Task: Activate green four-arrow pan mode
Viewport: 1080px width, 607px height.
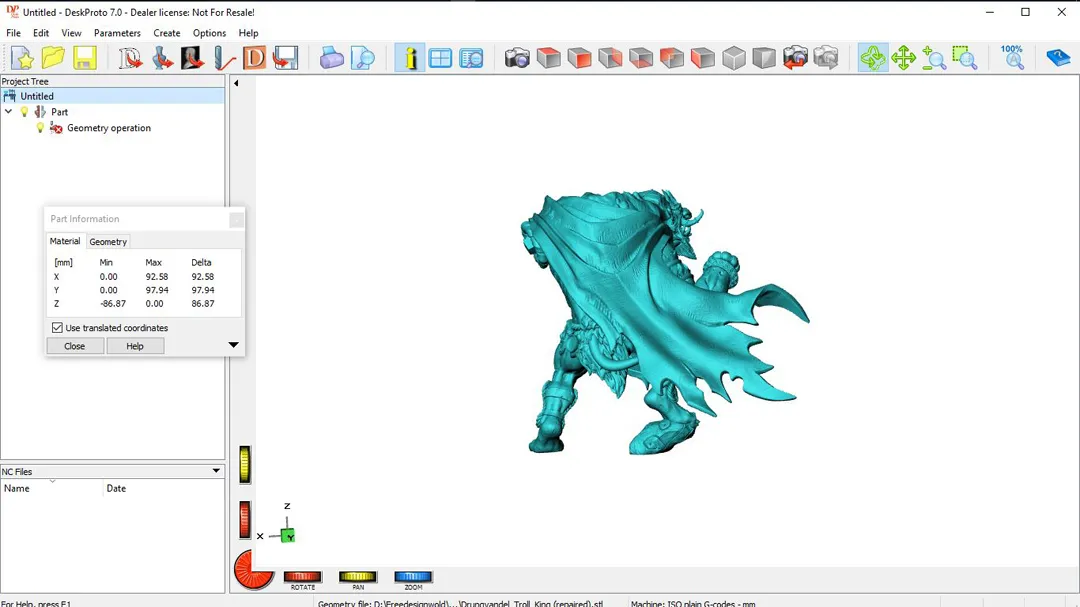Action: pos(903,58)
